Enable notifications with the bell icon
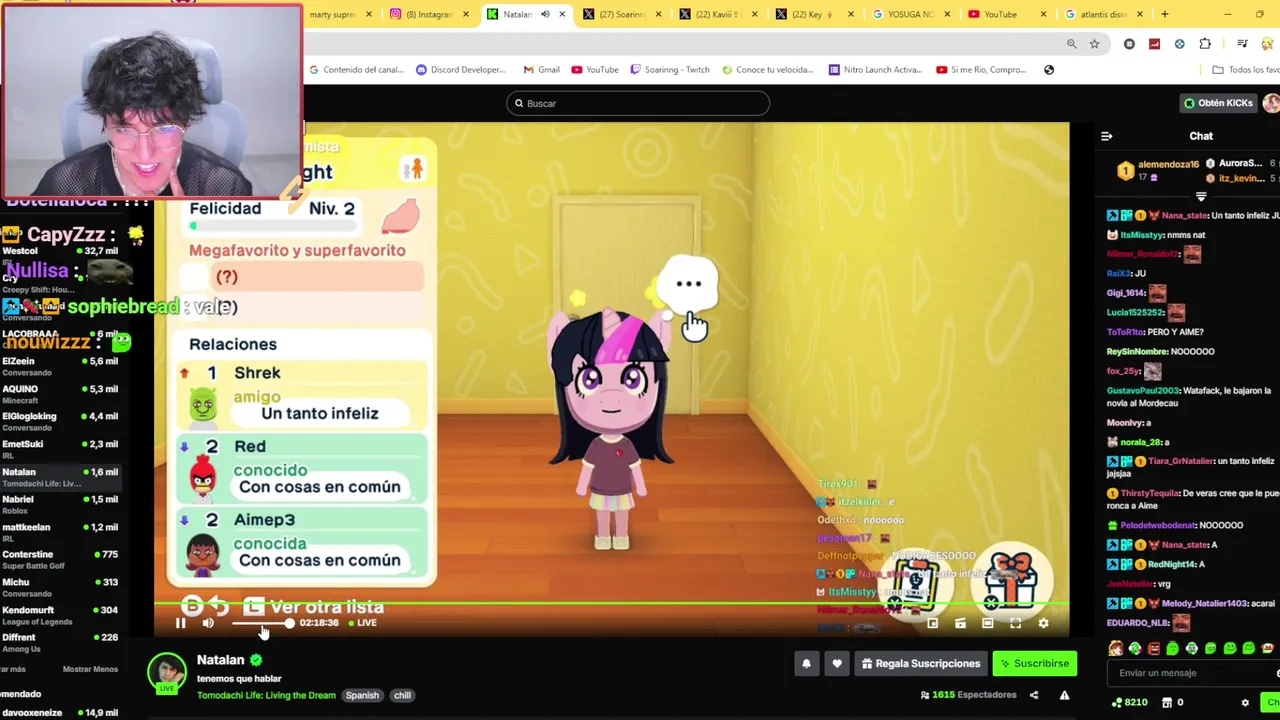This screenshot has width=1280, height=720. [806, 663]
